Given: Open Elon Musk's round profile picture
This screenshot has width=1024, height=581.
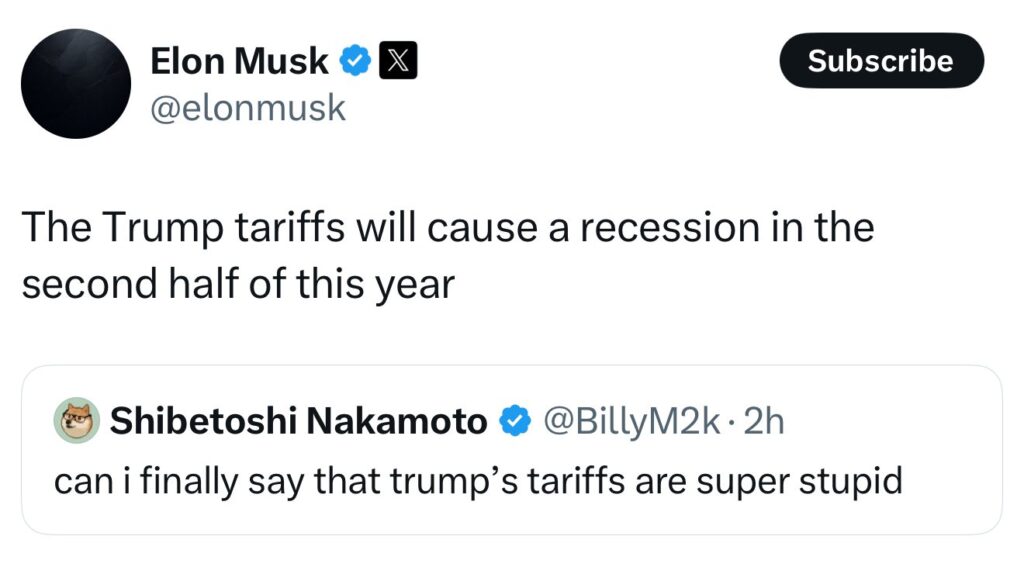Looking at the screenshot, I should [x=76, y=84].
